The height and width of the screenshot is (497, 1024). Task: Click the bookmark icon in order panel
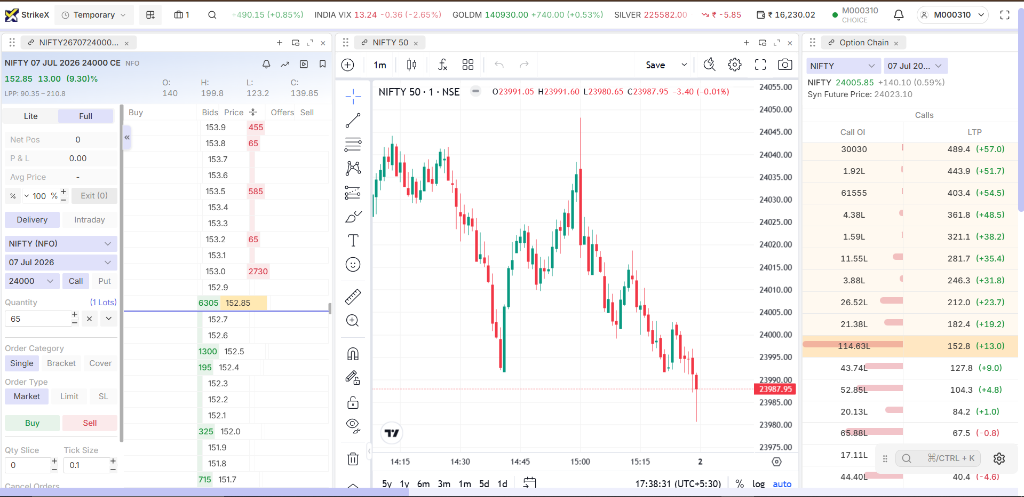[323, 64]
